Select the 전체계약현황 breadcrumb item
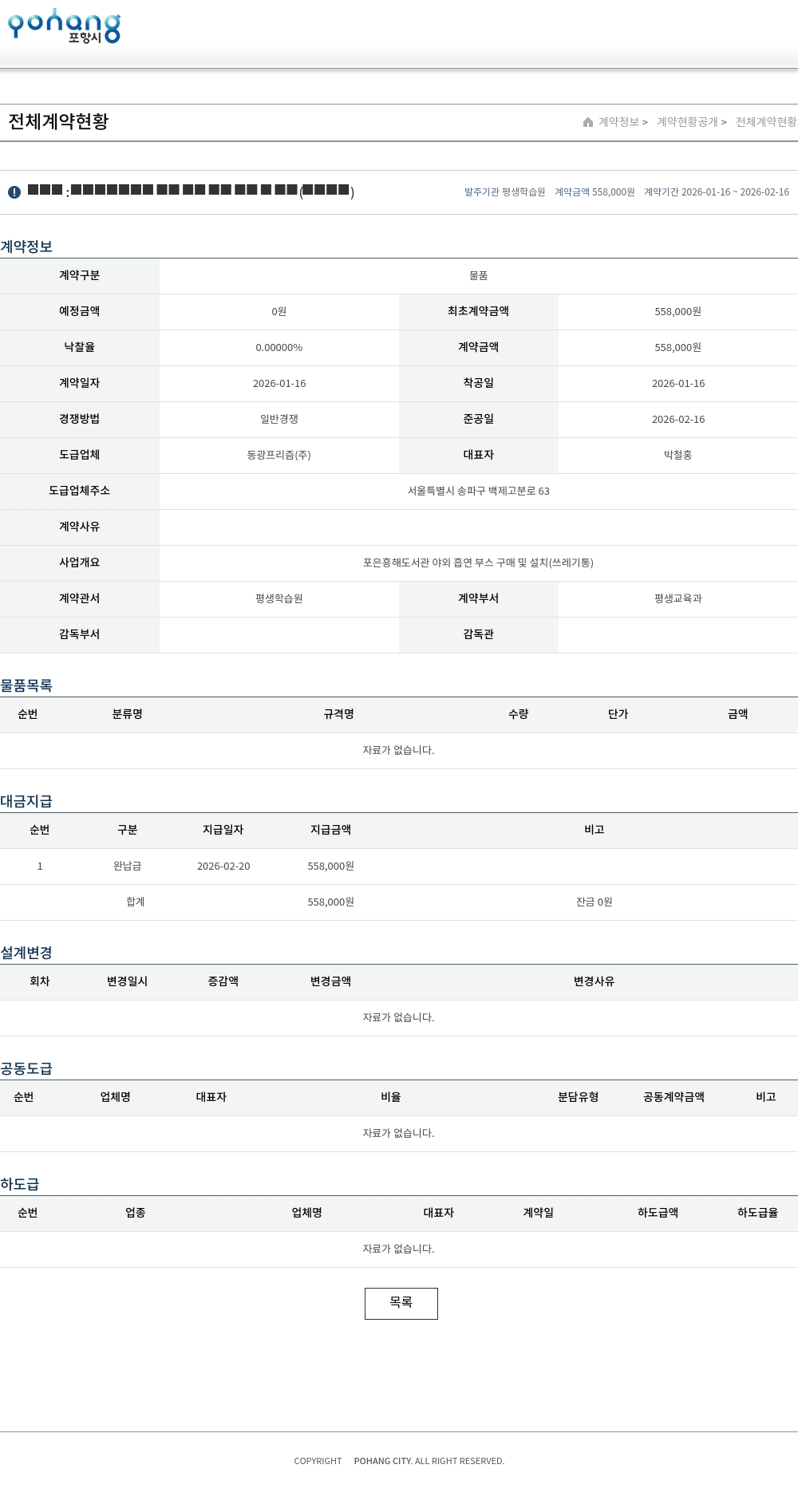Viewport: 798px width, 1512px height. (765, 122)
